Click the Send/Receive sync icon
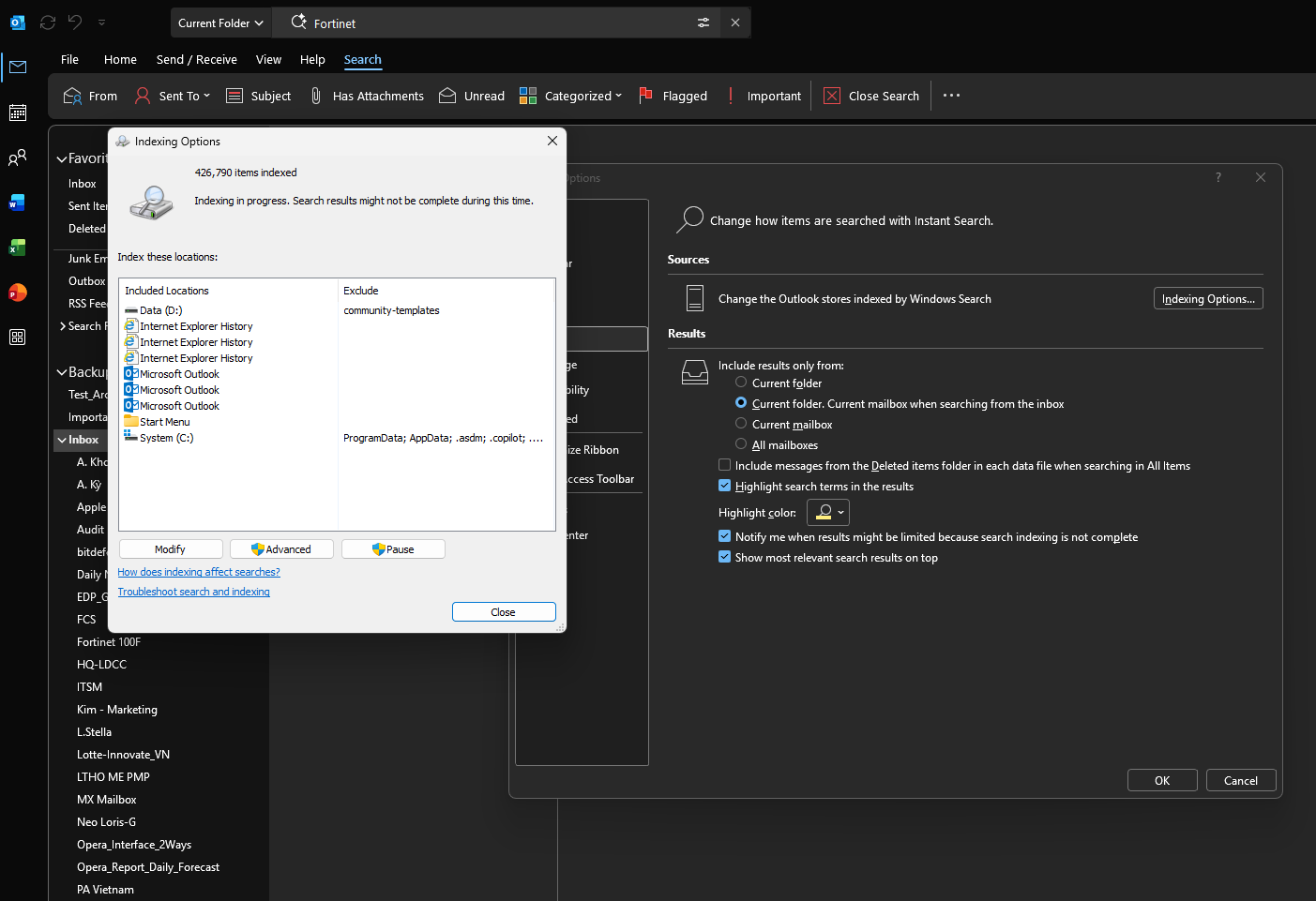Viewport: 1316px width, 901px height. [48, 23]
